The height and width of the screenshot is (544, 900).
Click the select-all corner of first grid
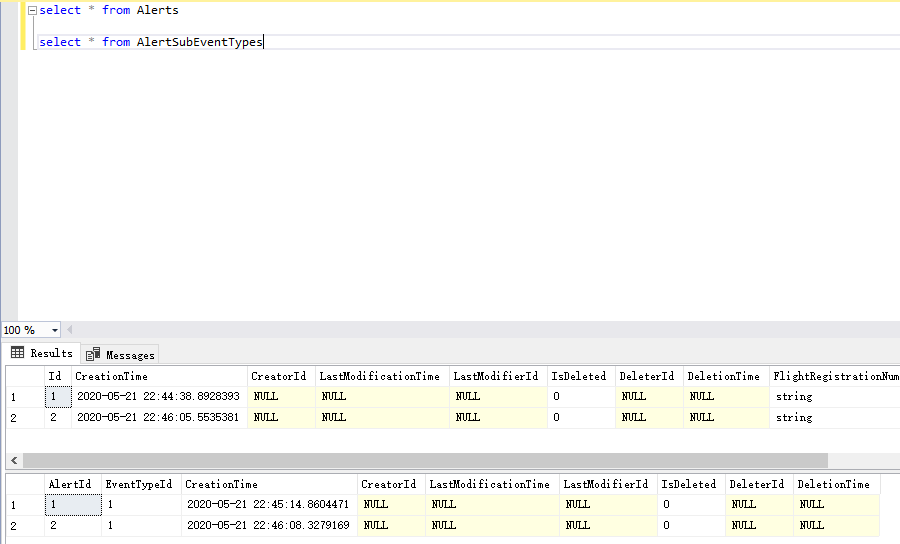(25, 376)
